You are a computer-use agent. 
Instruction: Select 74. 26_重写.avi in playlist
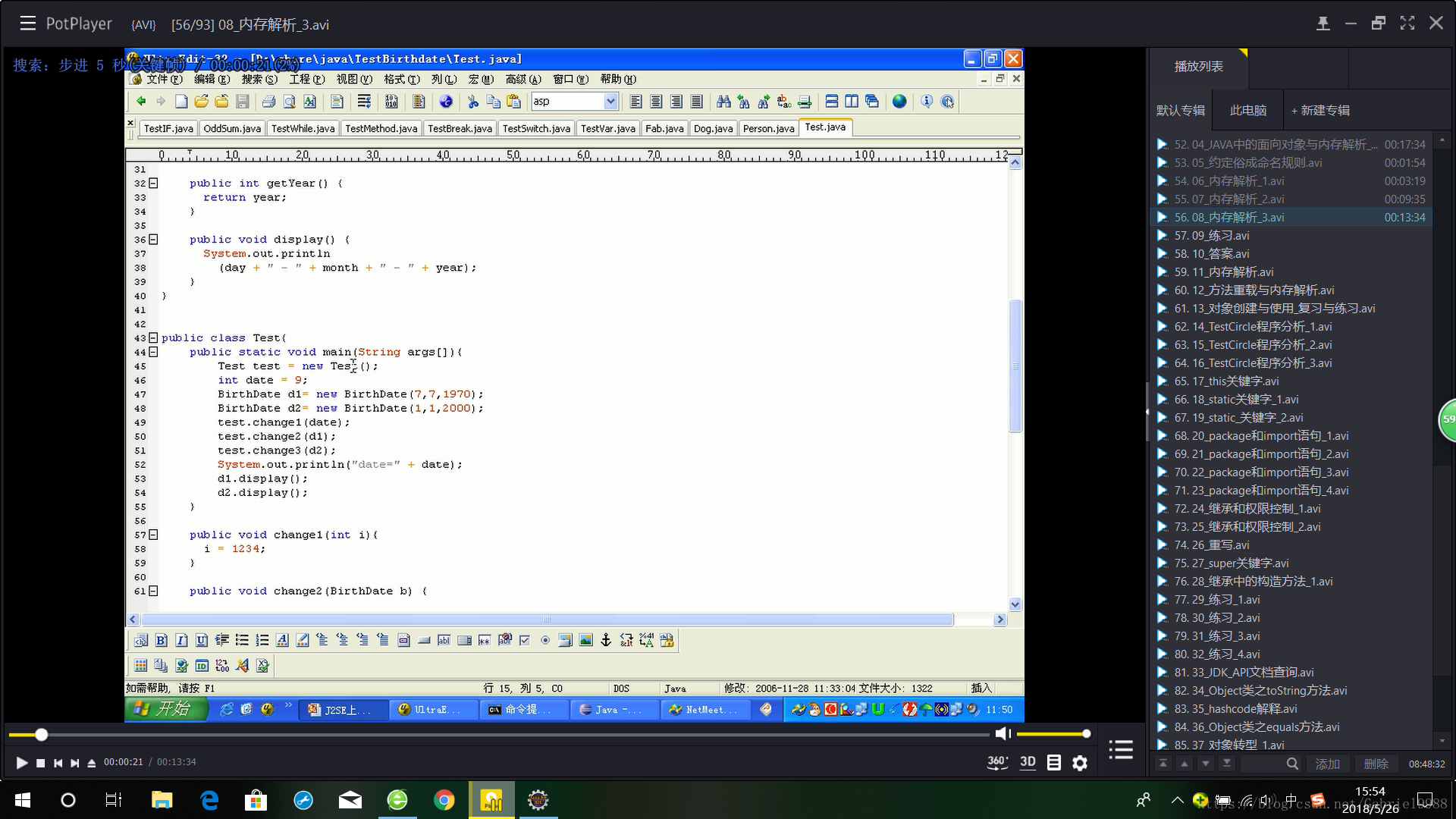click(x=1291, y=545)
